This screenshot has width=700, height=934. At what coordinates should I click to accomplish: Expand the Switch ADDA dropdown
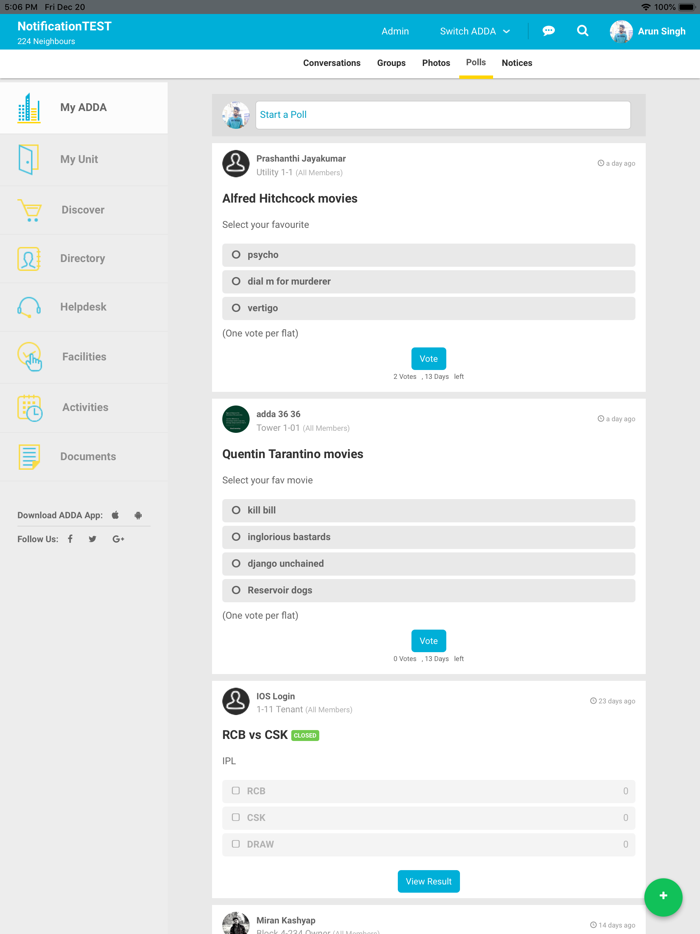pos(475,31)
